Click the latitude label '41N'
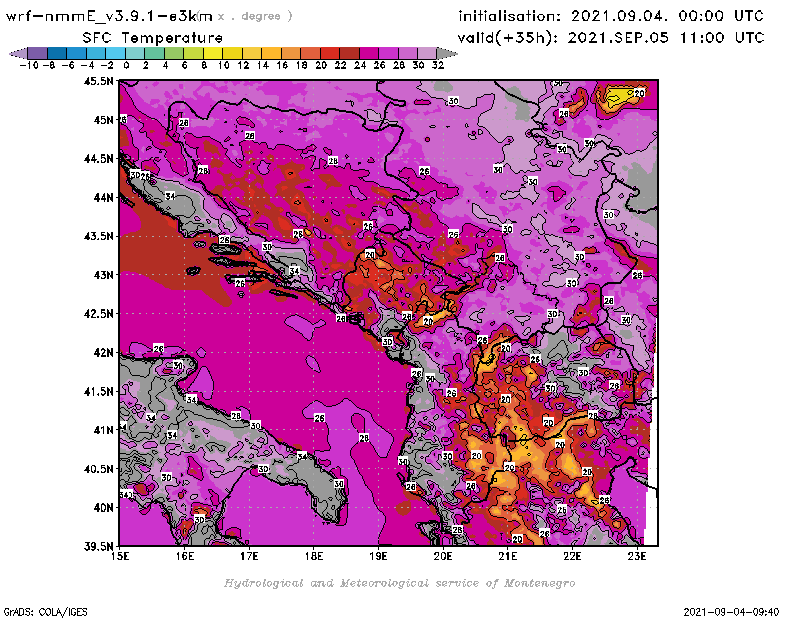Viewport: 800px width, 618px height. point(103,430)
